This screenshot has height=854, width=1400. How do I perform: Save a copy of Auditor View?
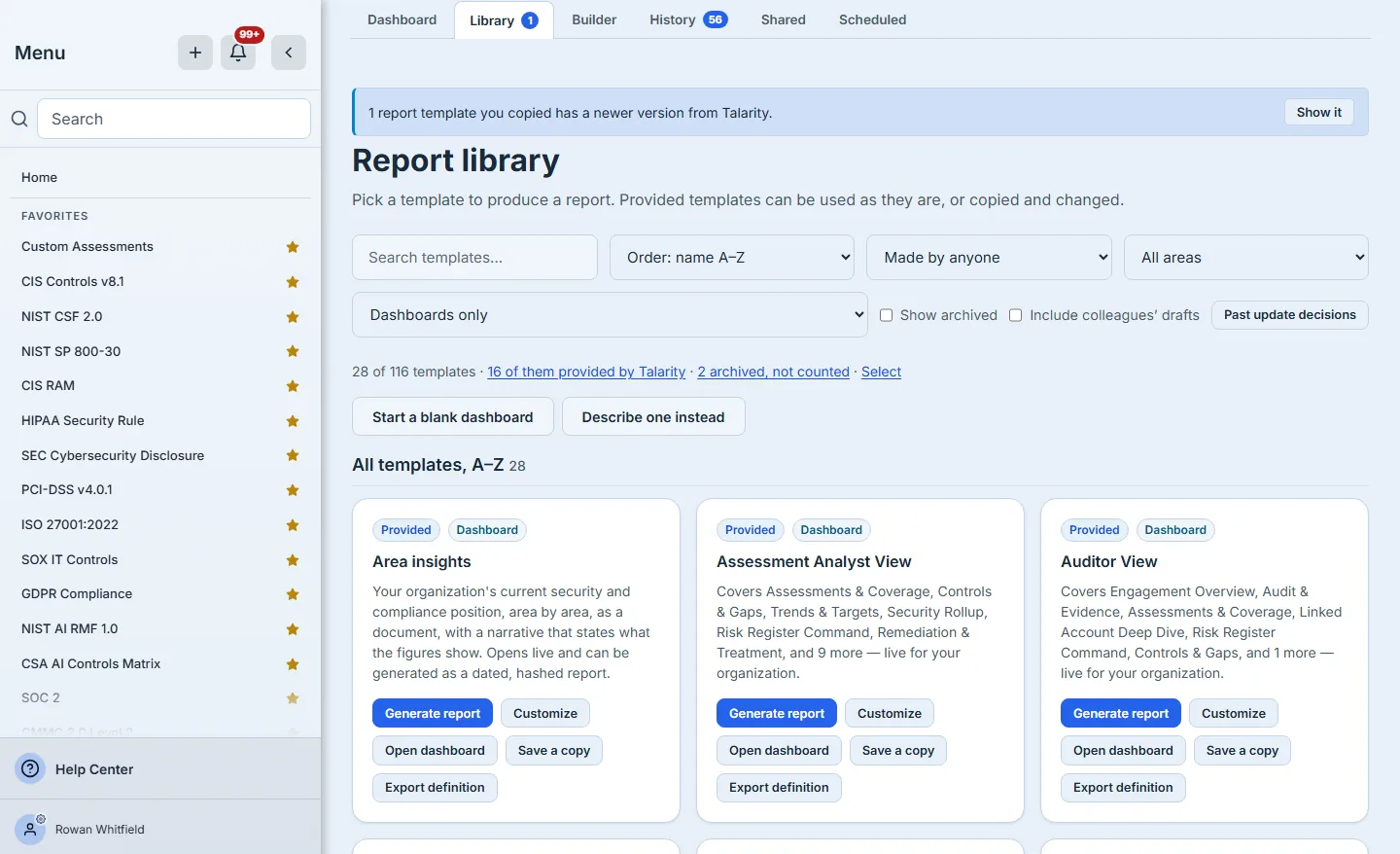[x=1242, y=750]
